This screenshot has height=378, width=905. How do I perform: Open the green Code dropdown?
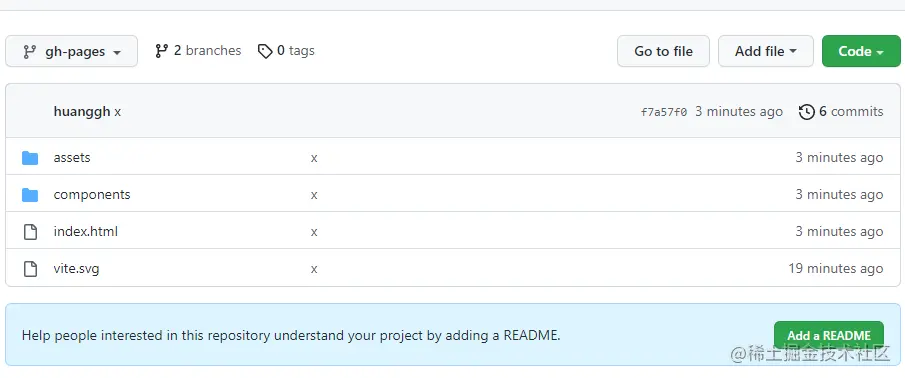[x=861, y=51]
